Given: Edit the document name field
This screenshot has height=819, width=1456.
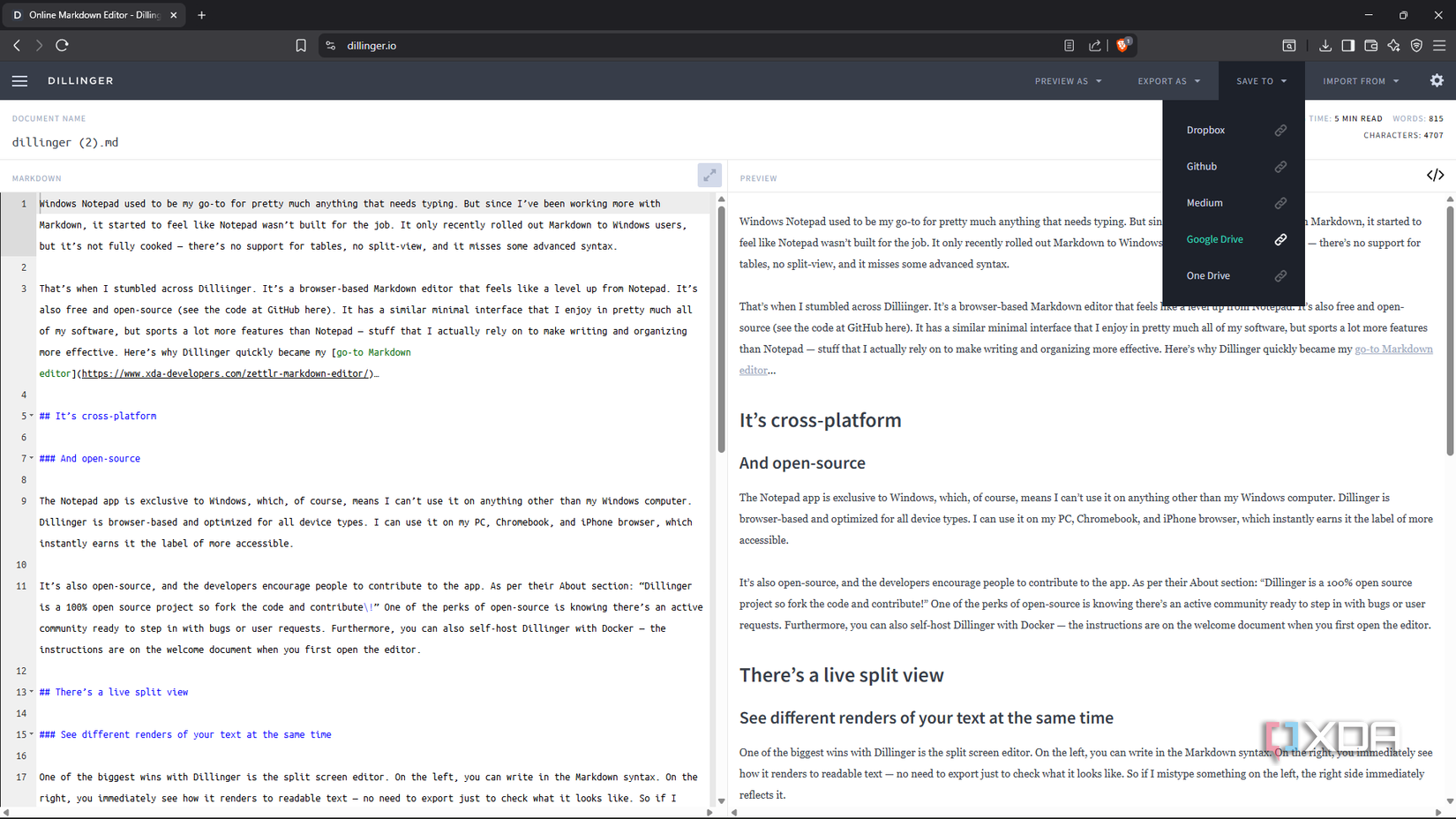Looking at the screenshot, I should tap(65, 142).
